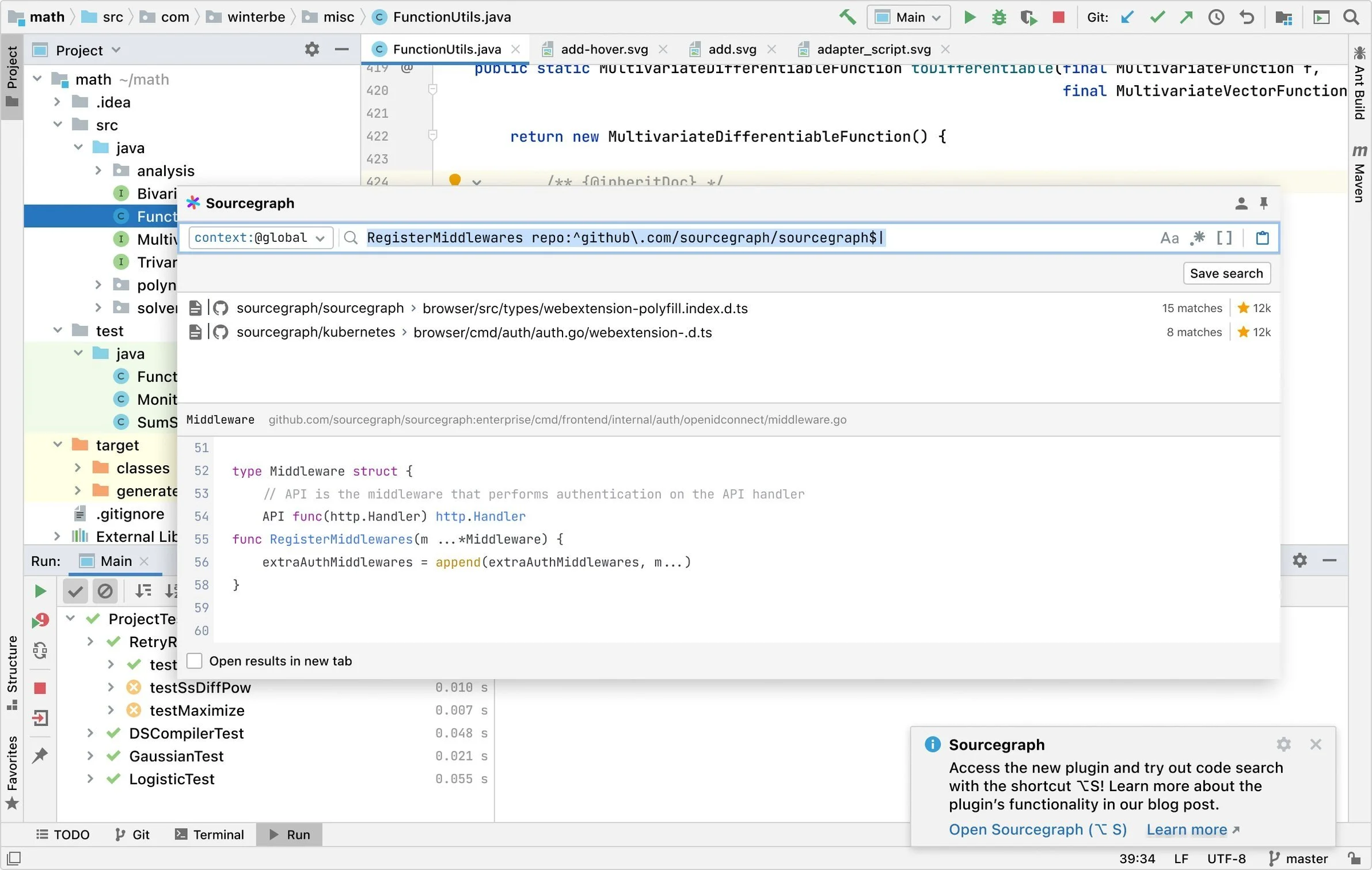This screenshot has height=870, width=1372.
Task: Open the context:@global dropdown
Action: (x=260, y=238)
